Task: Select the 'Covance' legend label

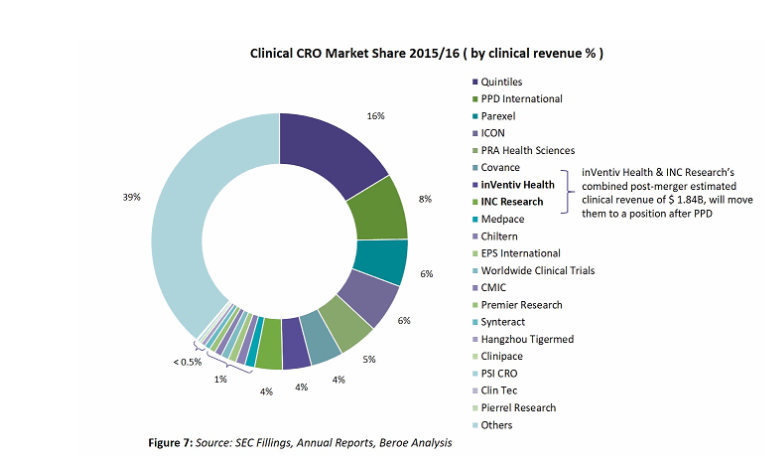Action: [500, 167]
